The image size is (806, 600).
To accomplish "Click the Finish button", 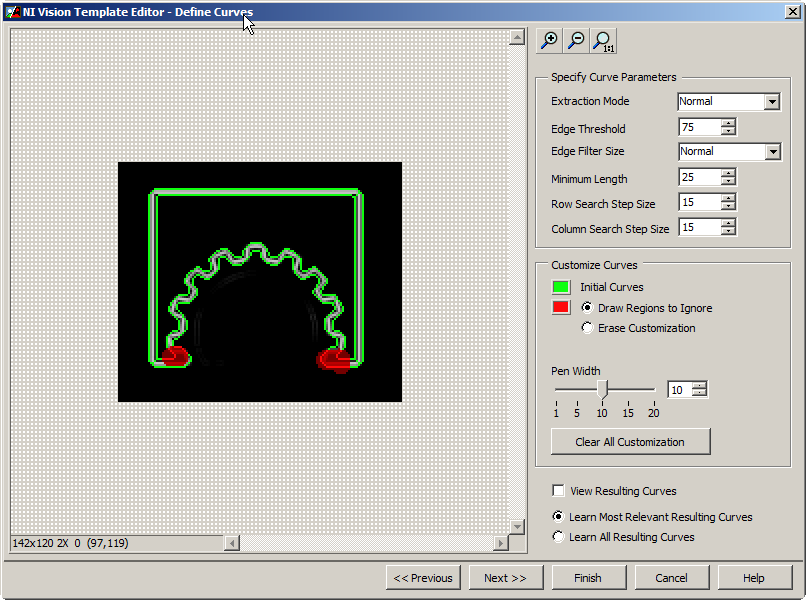I will coord(589,577).
